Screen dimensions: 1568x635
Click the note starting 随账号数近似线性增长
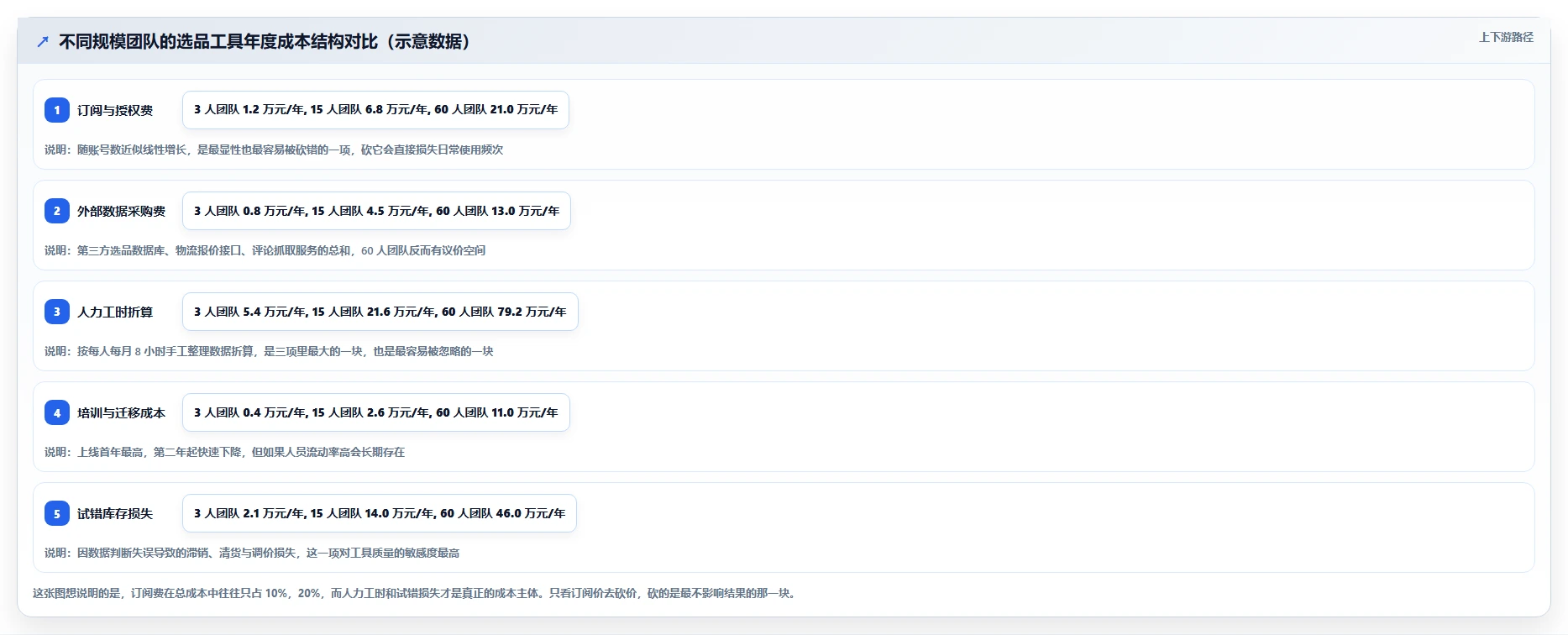(274, 150)
